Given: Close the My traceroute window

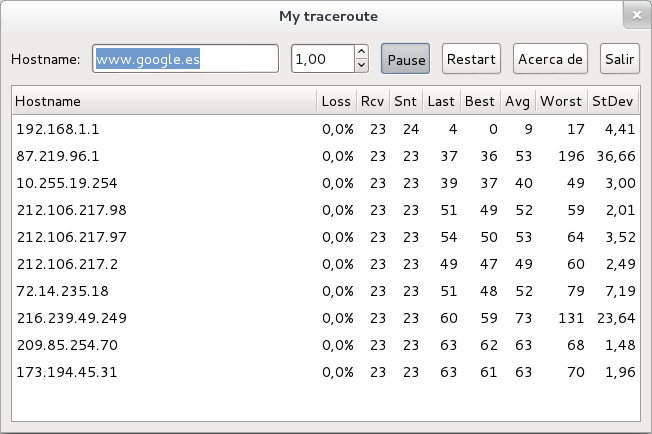Looking at the screenshot, I should click(637, 15).
